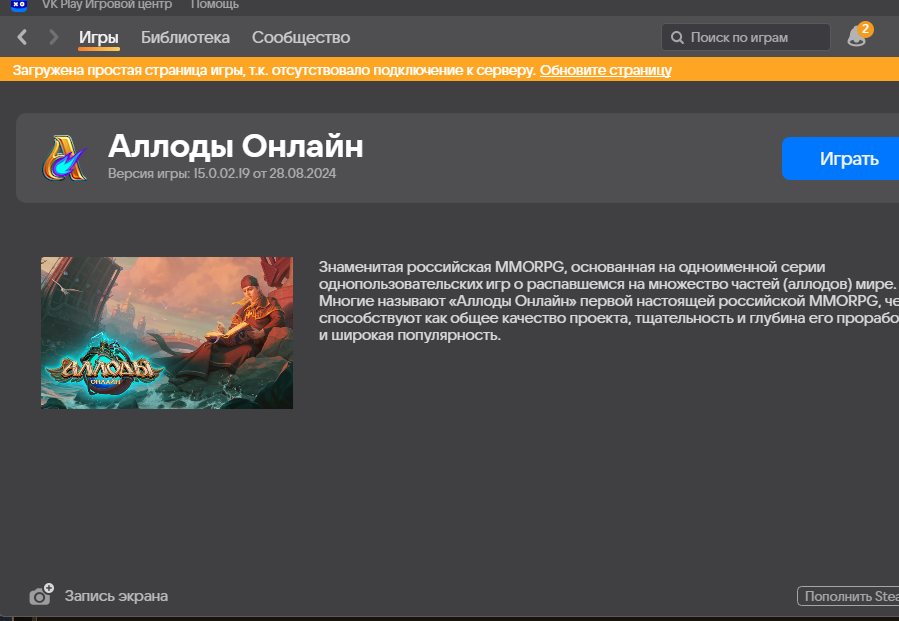Click into the Поиск по играм field
The image size is (899, 621).
[745, 37]
